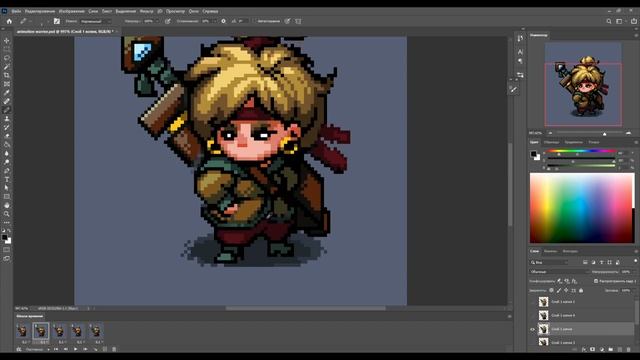640x360 pixels.
Task: Select the Zoom tool in toolbar
Action: tap(7, 214)
